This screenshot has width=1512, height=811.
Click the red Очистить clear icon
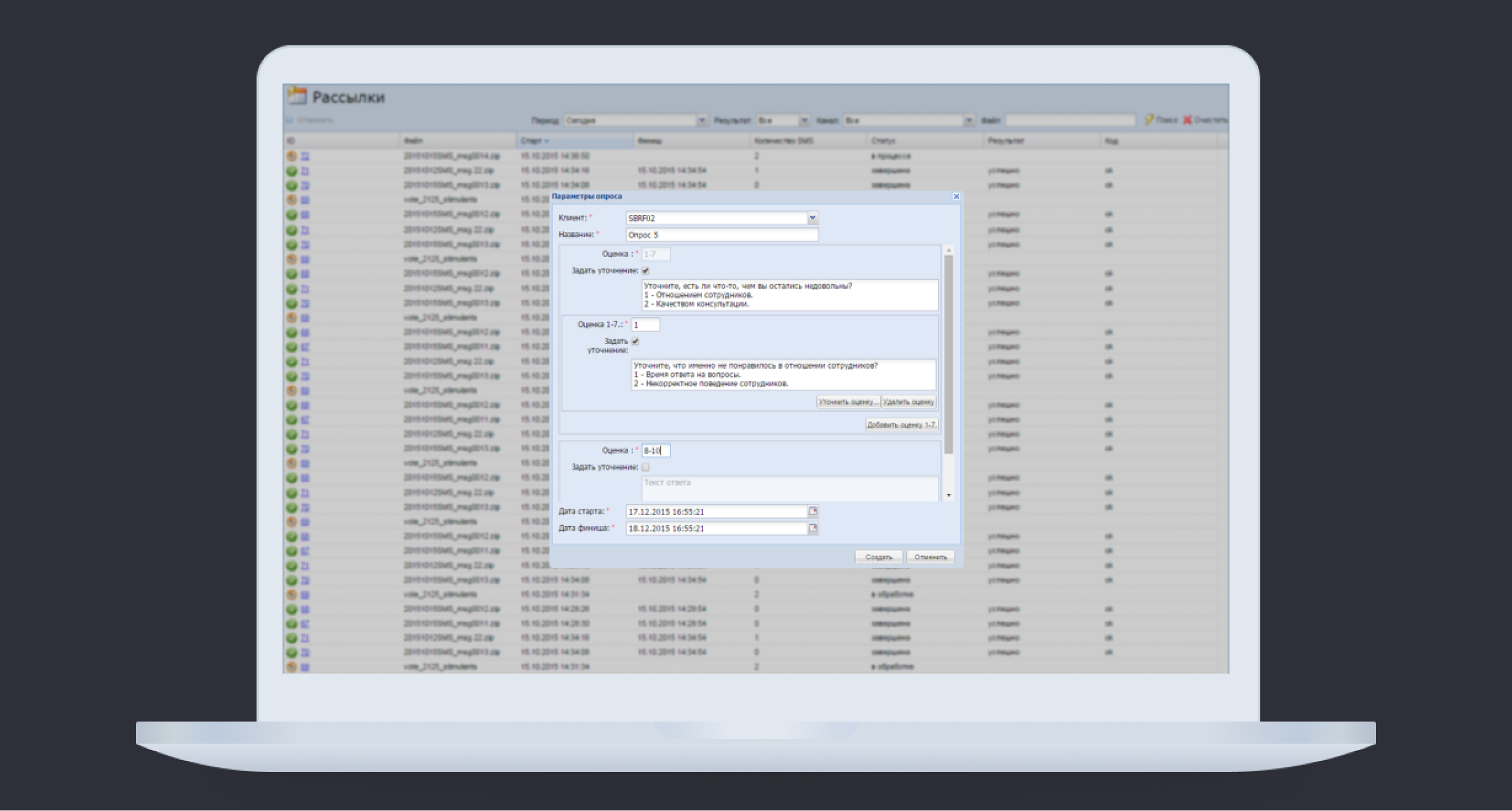1187,120
